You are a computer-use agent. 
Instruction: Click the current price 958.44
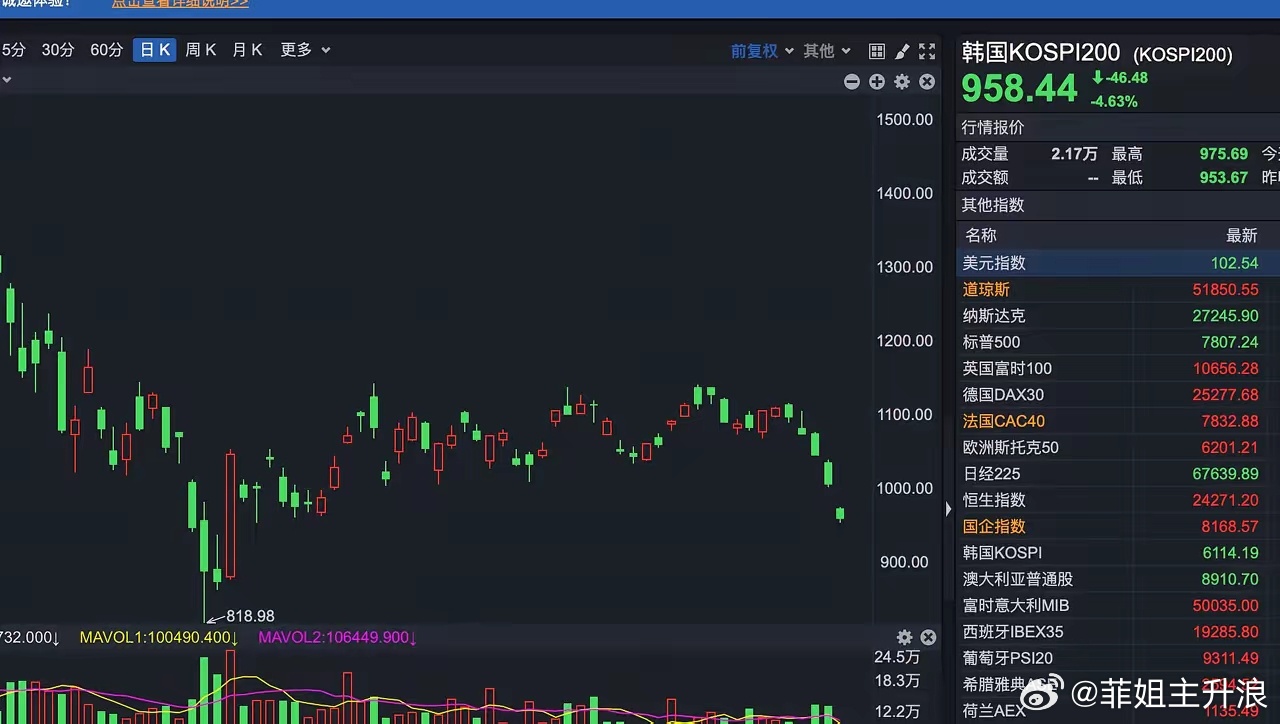click(1019, 89)
